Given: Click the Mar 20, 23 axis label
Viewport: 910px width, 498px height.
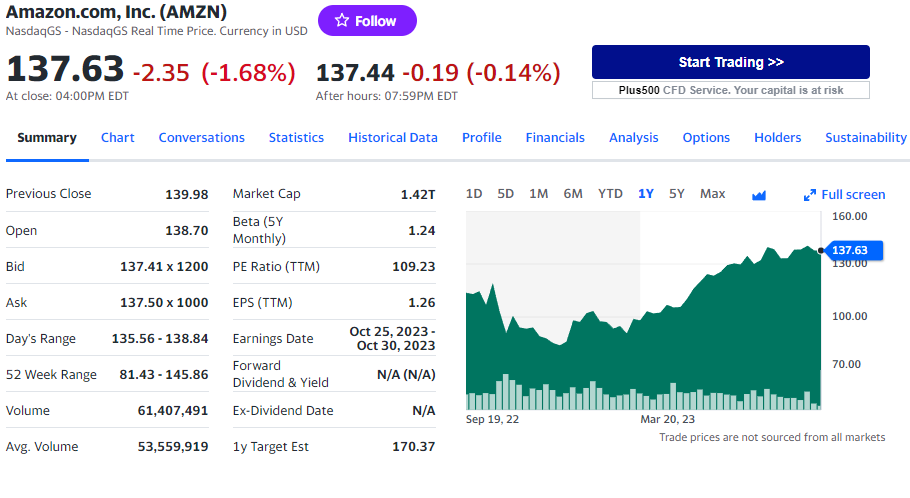Looking at the screenshot, I should 667,419.
